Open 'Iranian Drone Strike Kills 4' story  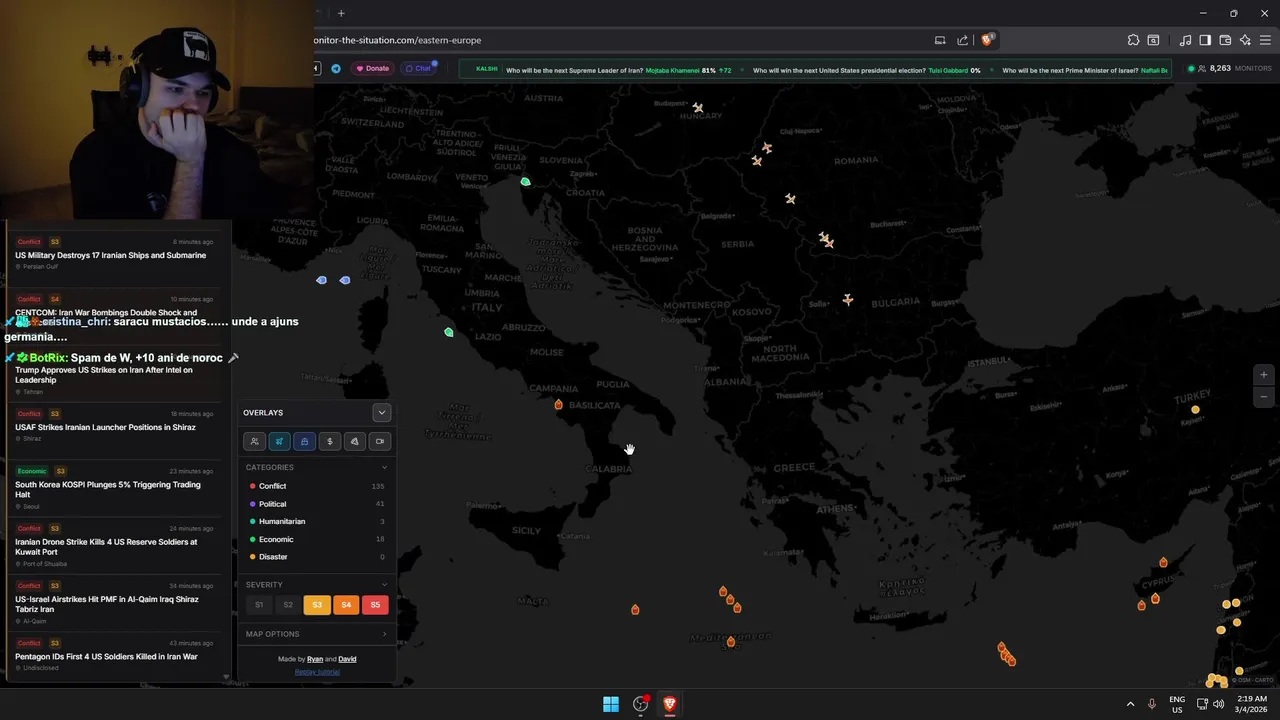tap(114, 546)
